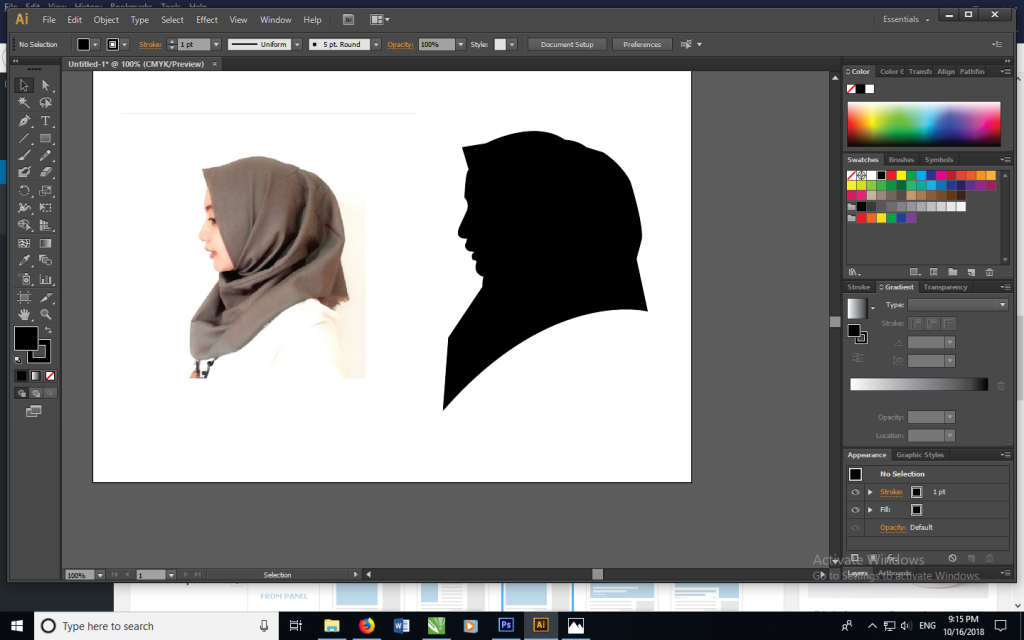Delete swatch using the Swatches trash icon
The width and height of the screenshot is (1024, 640).
(989, 272)
